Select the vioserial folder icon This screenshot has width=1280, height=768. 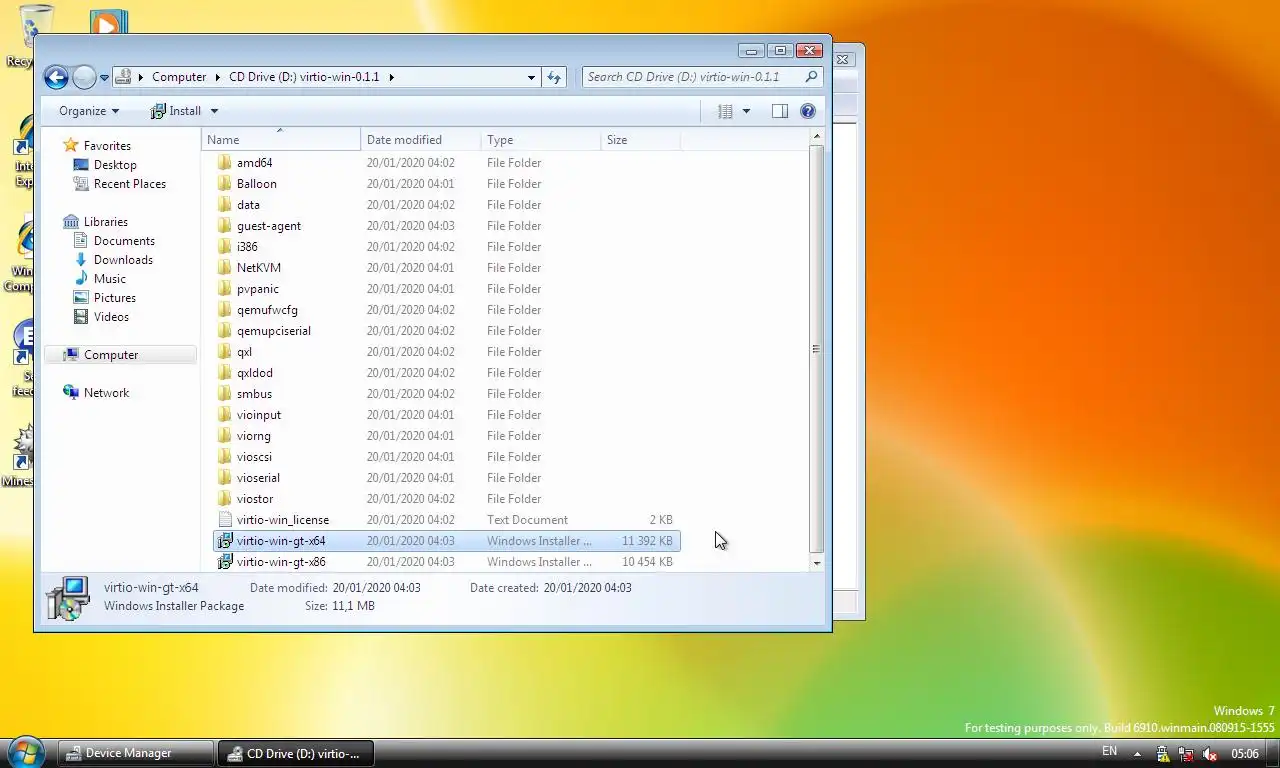[x=225, y=478]
